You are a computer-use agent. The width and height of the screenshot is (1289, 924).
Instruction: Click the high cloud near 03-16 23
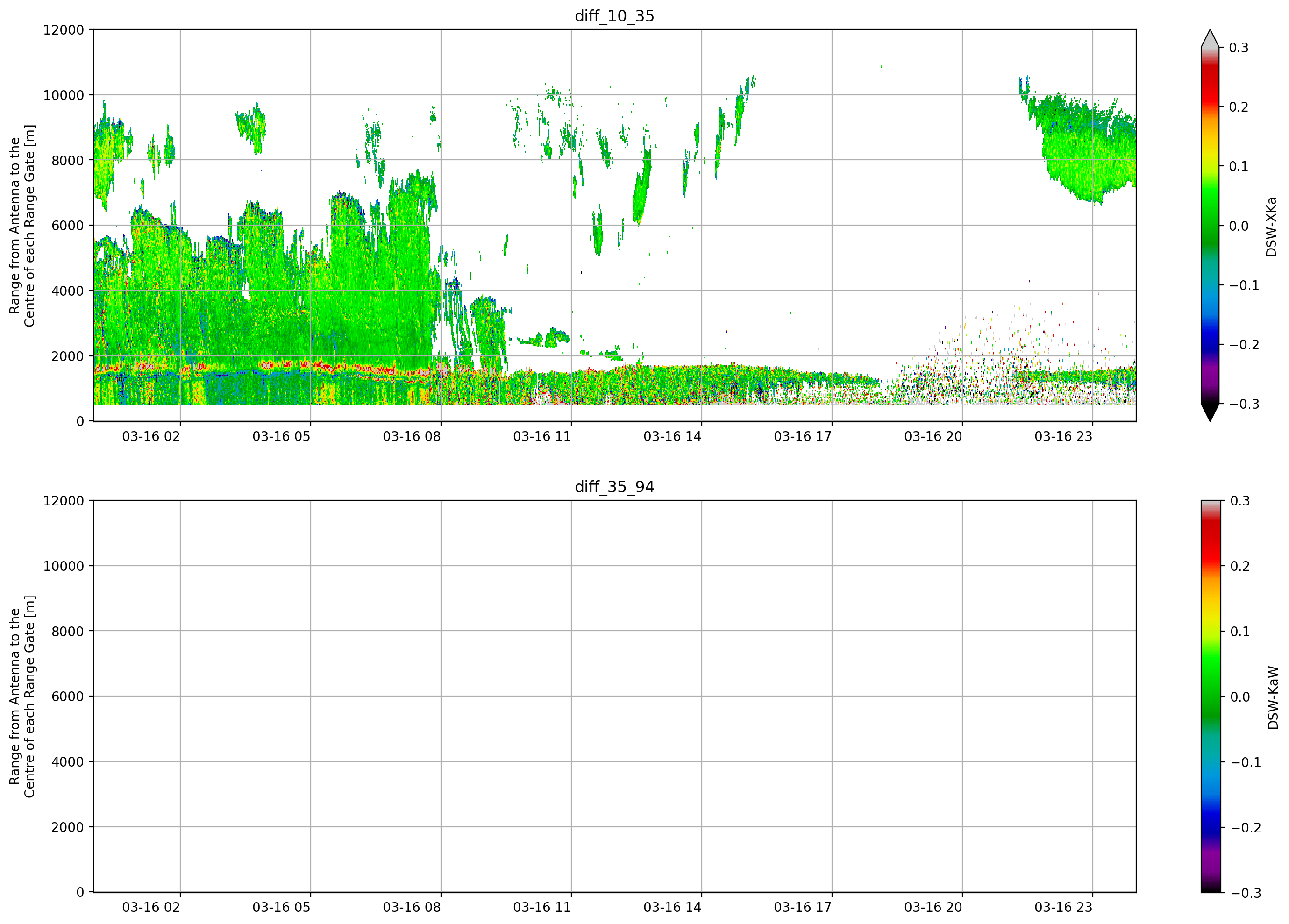coord(1080,148)
